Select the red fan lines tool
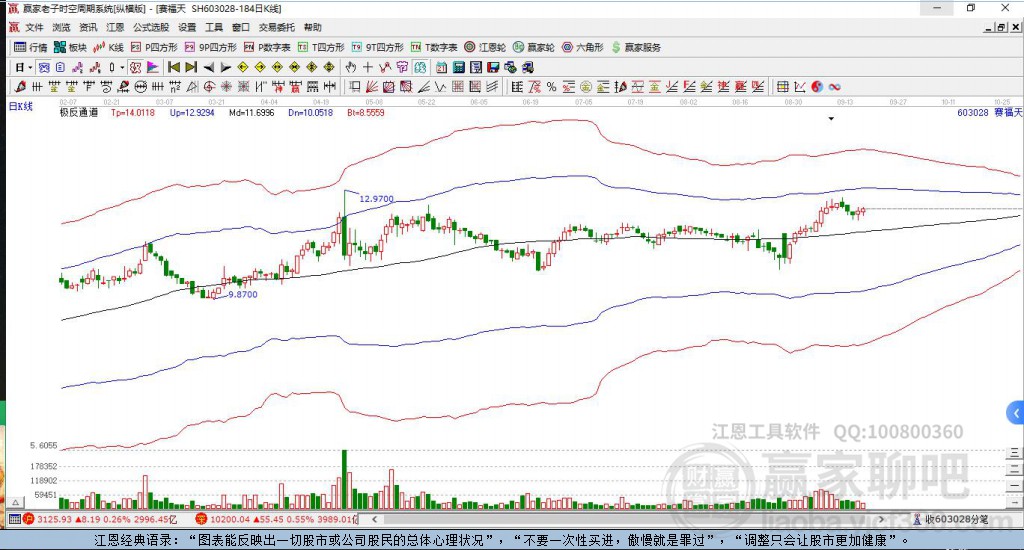 coord(372,87)
